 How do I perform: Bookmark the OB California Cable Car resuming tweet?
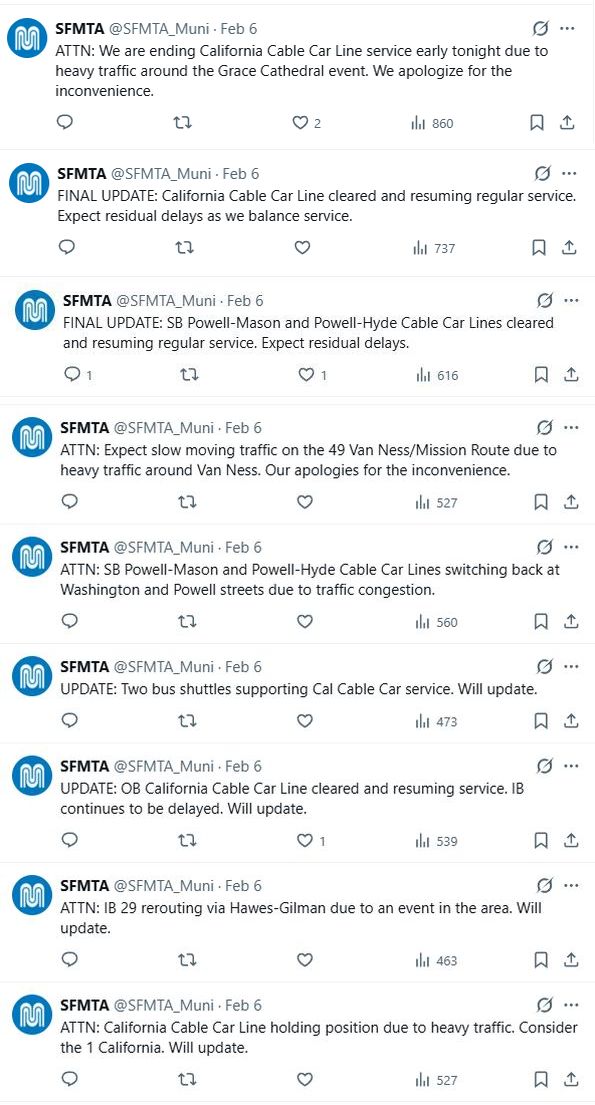(x=540, y=840)
